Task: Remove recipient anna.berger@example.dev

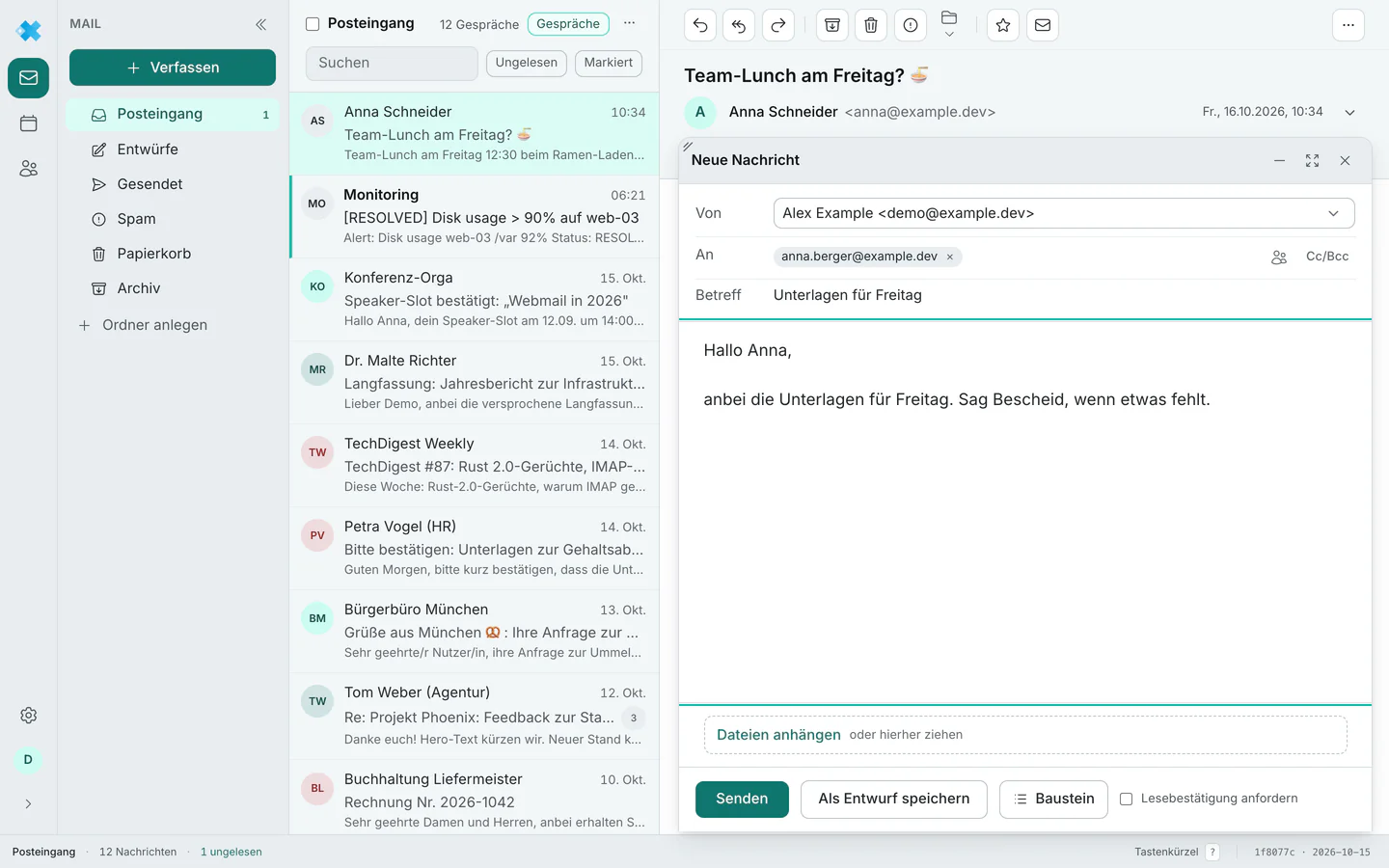Action: pos(950,257)
